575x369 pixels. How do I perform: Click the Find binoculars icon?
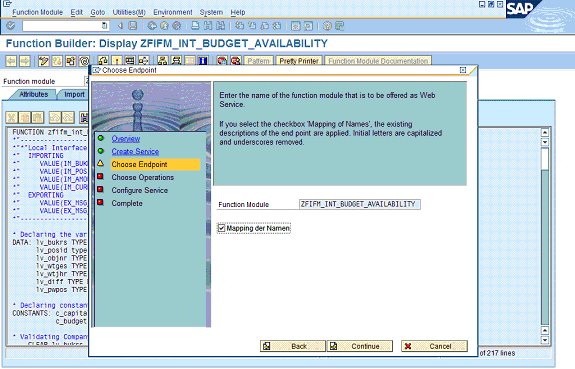pyautogui.click(x=208, y=26)
